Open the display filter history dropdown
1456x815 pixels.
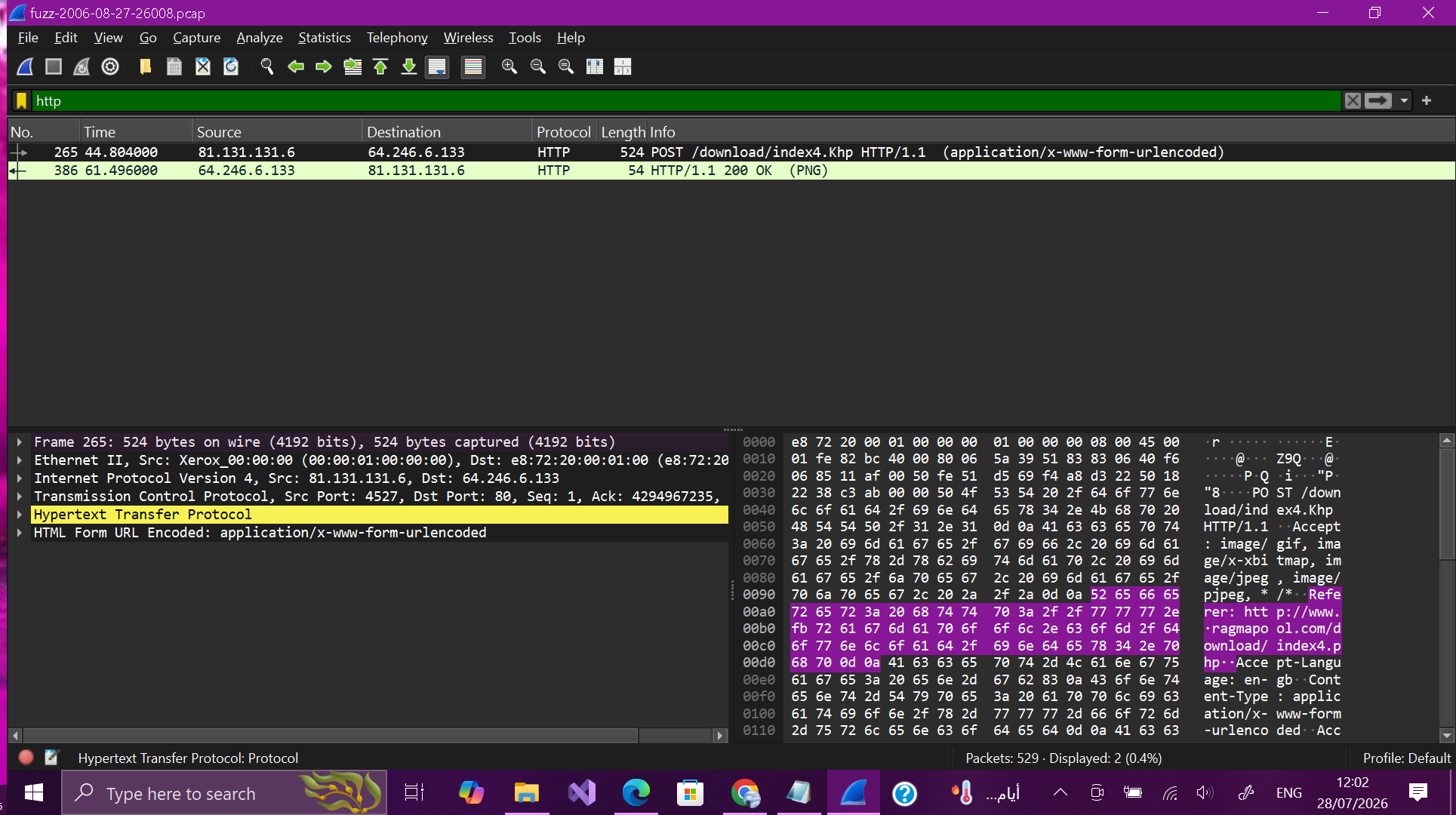[1404, 100]
